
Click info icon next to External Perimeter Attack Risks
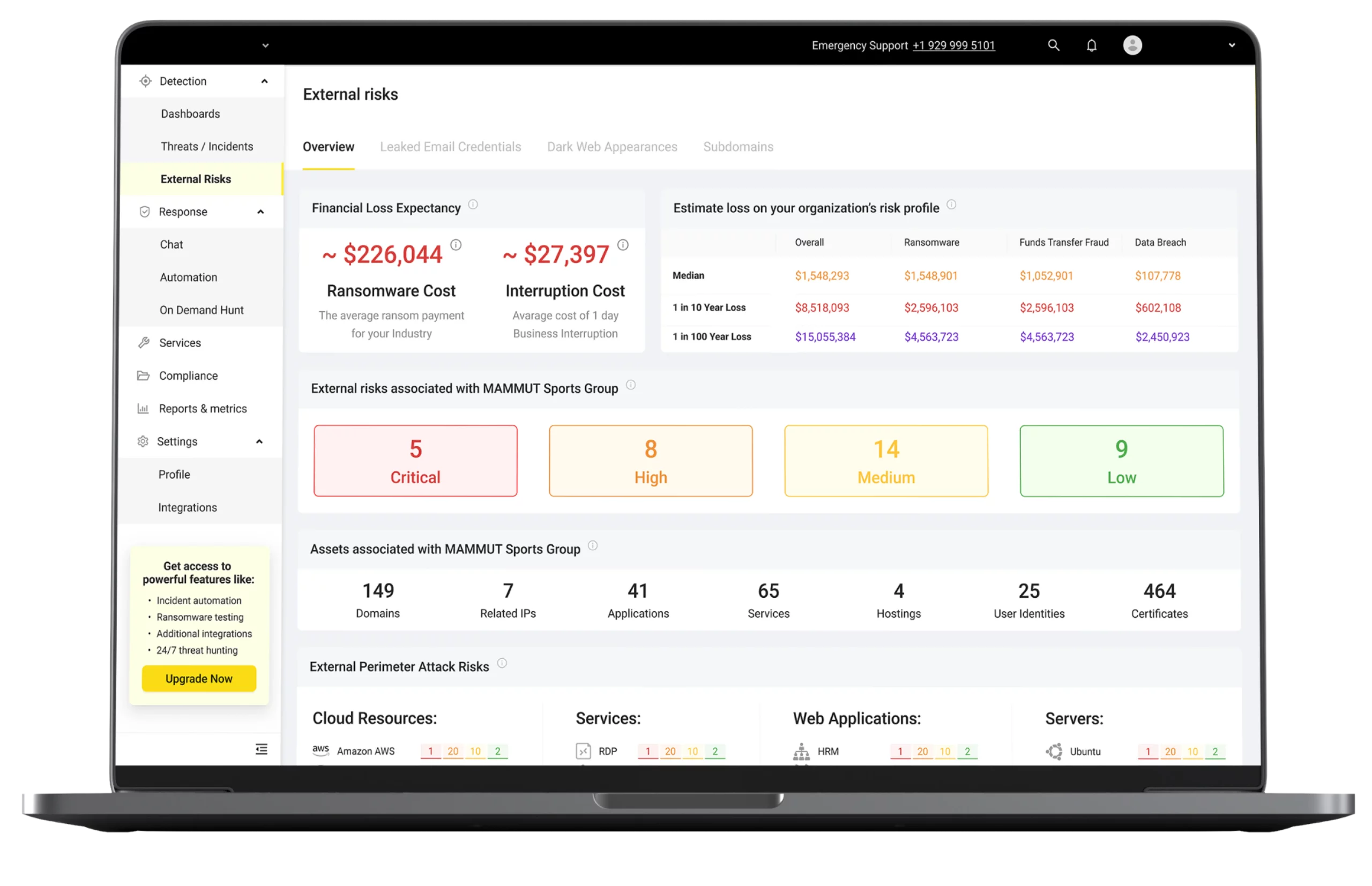click(502, 663)
